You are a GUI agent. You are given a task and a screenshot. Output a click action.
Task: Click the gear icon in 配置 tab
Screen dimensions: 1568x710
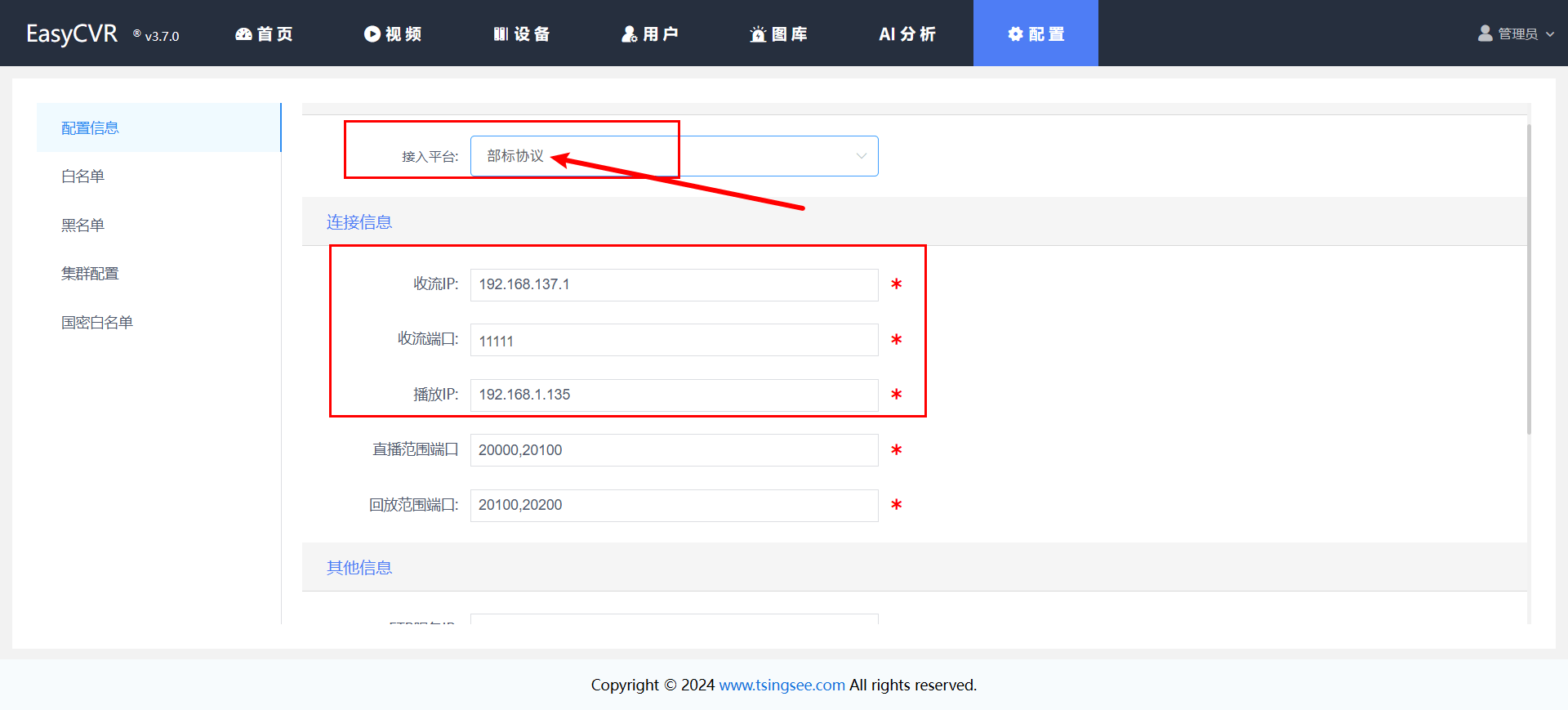pos(1015,33)
